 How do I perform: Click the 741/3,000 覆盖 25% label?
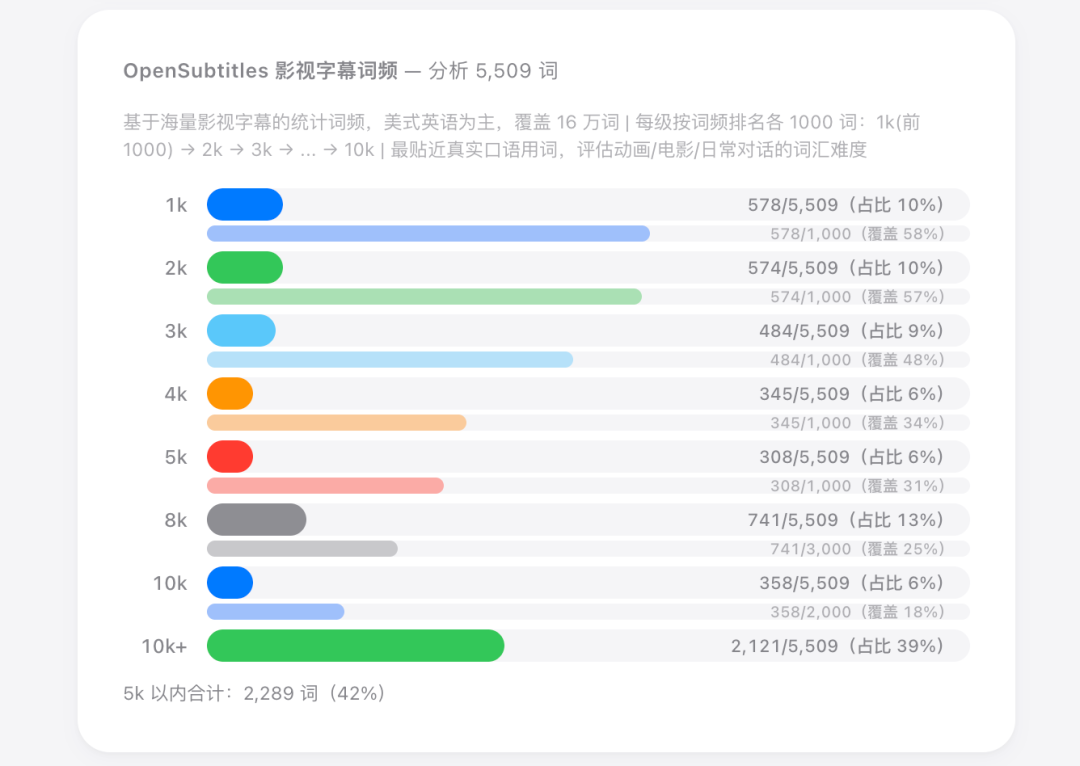tap(857, 549)
